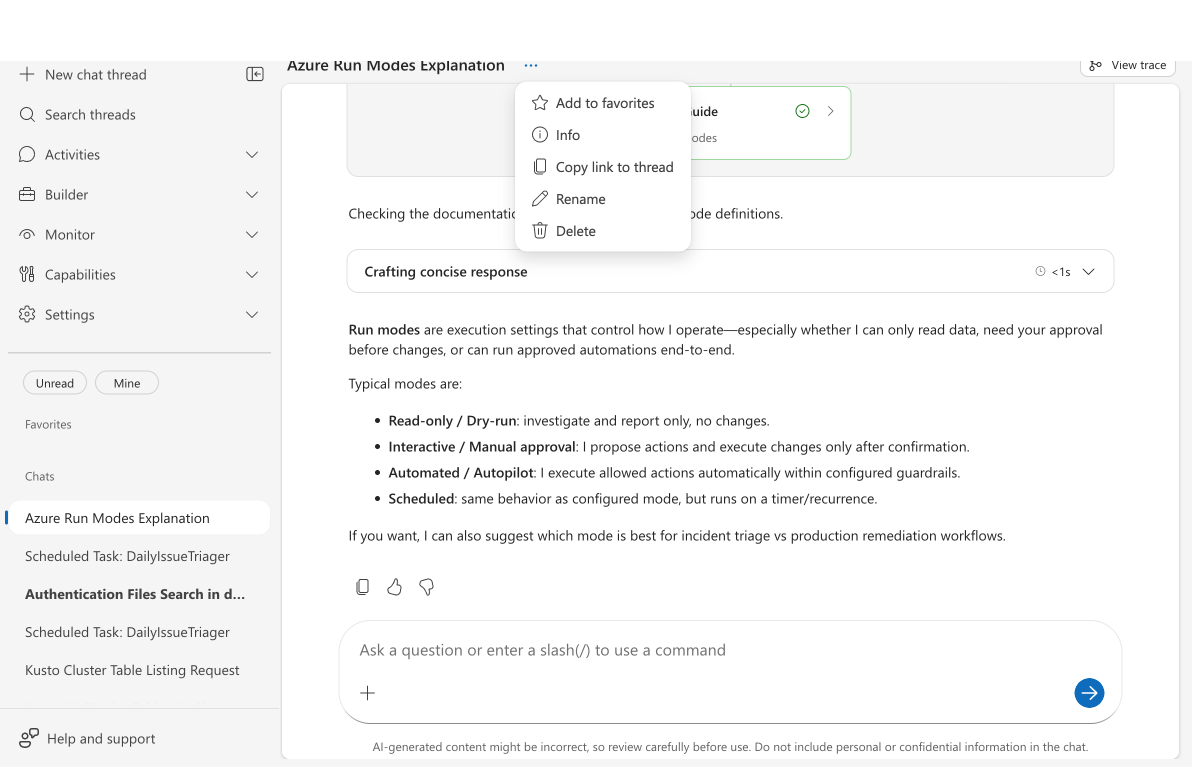The image size is (1192, 767).
Task: Click the Builder briefcase icon
Action: click(x=27, y=195)
